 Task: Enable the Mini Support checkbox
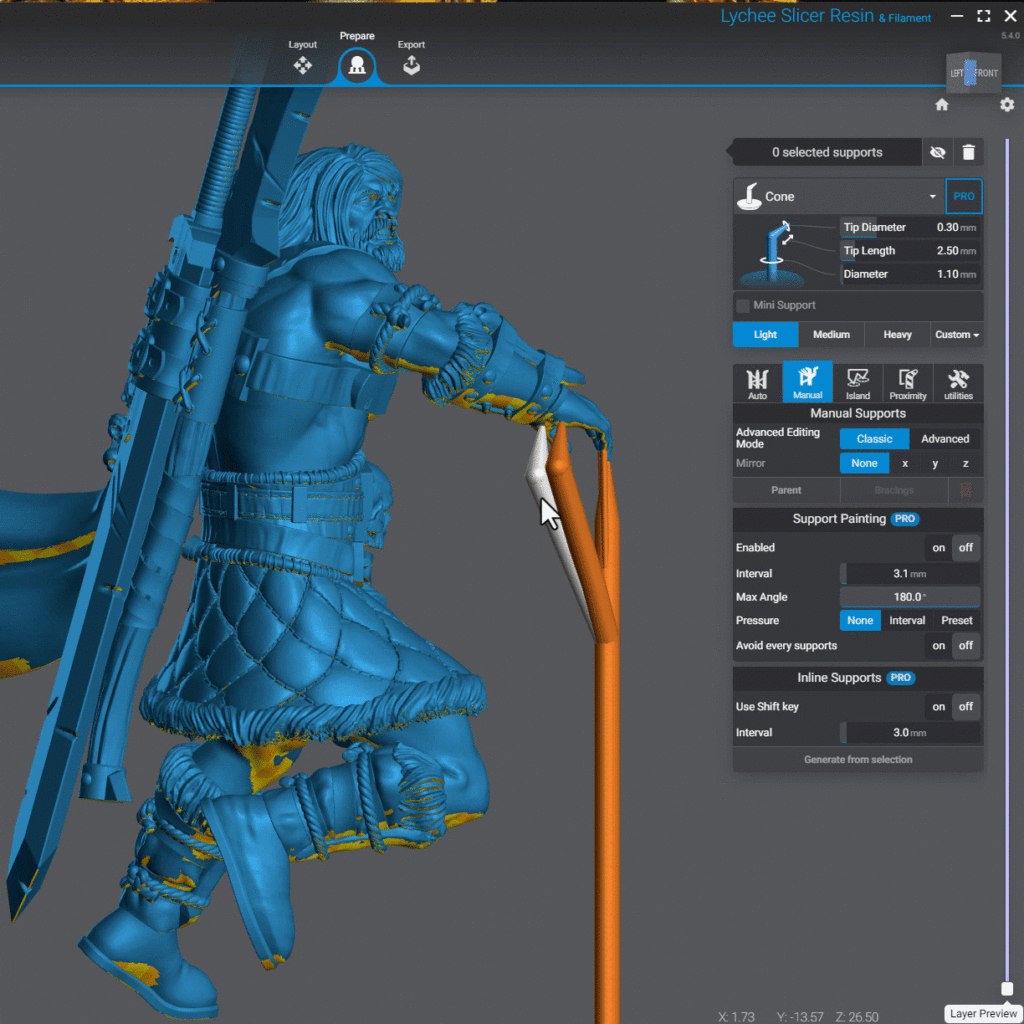coord(743,306)
